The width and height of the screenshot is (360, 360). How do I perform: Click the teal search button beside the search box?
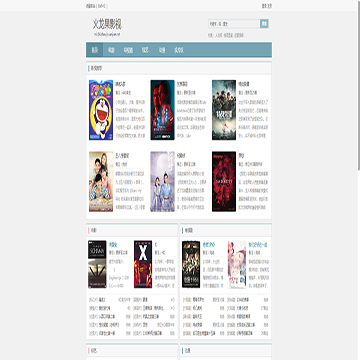pos(264,24)
